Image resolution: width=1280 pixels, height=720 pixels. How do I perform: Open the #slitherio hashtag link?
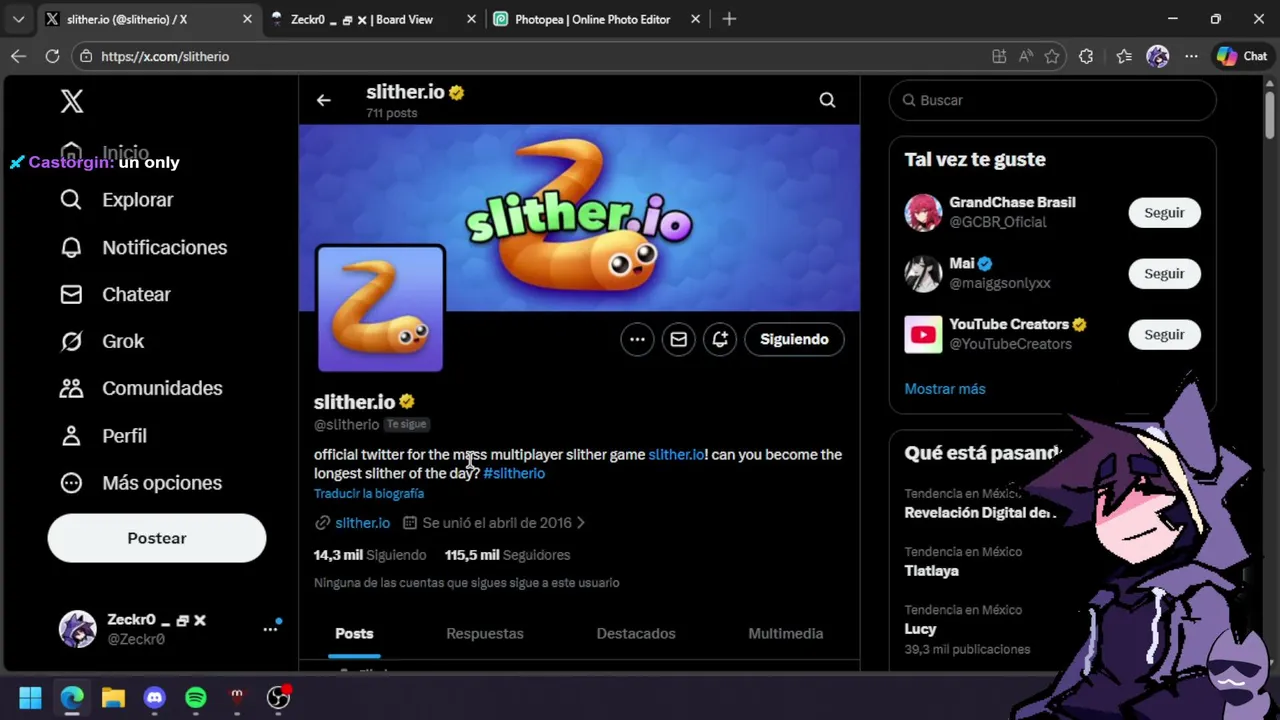(514, 473)
